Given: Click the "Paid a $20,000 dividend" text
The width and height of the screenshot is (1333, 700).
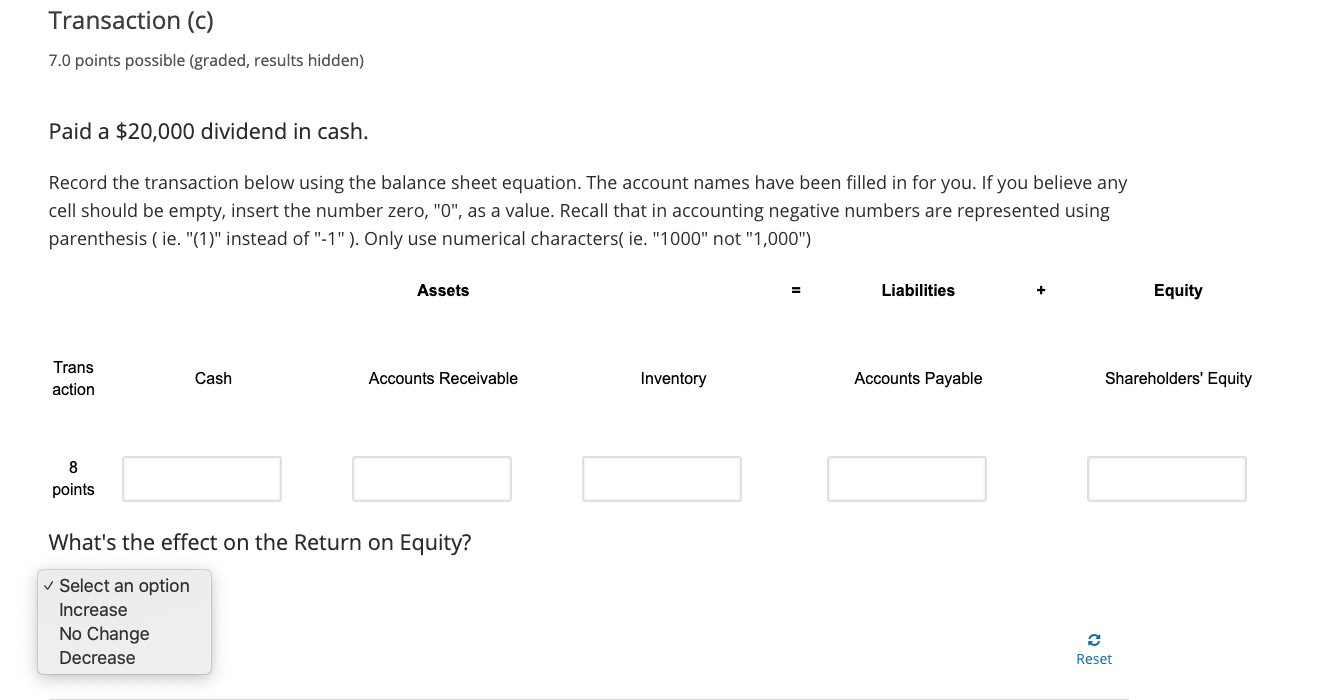Looking at the screenshot, I should pos(208,130).
